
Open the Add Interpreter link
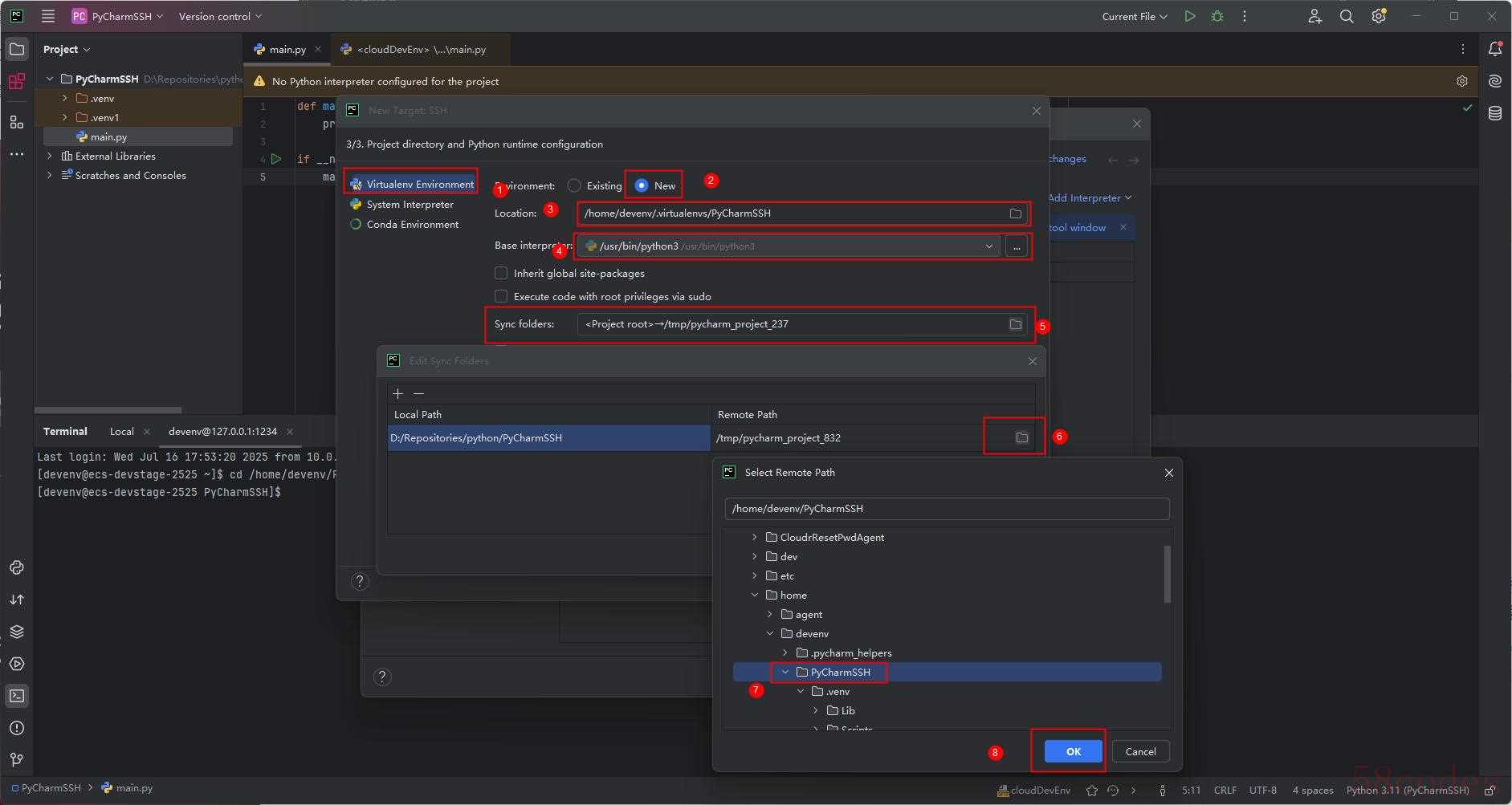pyautogui.click(x=1090, y=197)
